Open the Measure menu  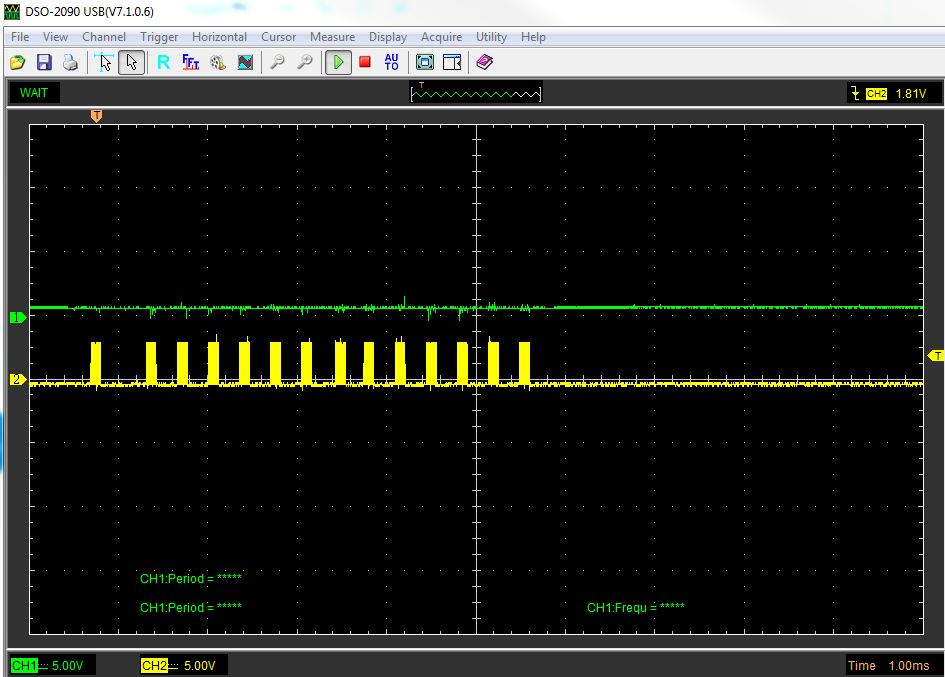(333, 37)
